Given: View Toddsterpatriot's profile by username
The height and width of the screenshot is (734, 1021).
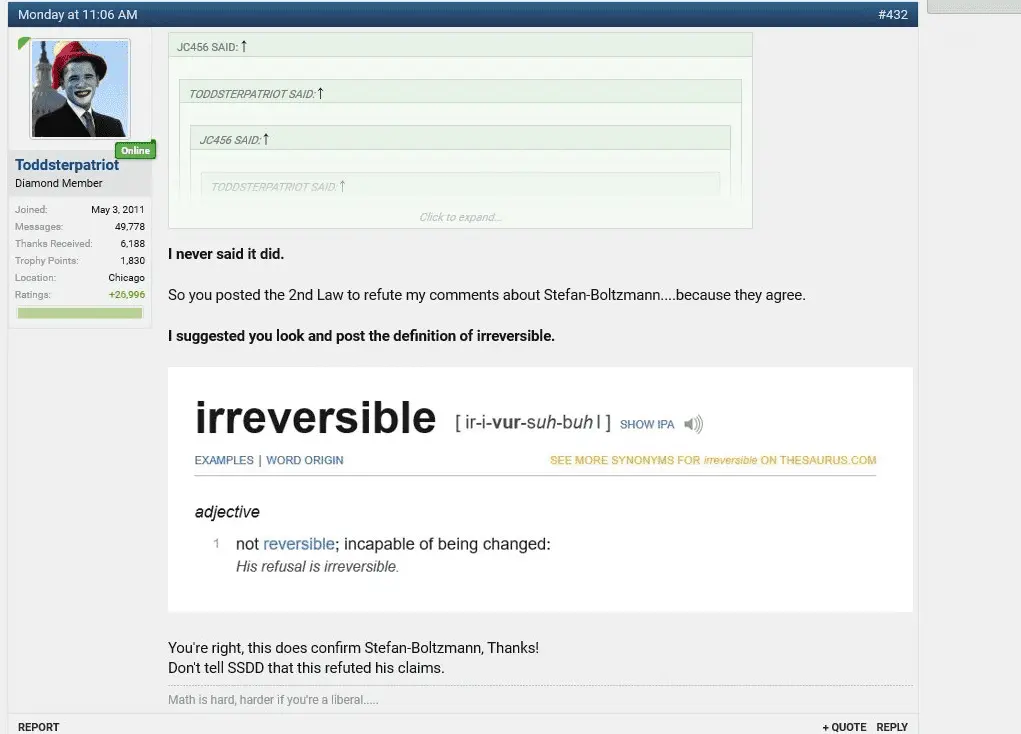Looking at the screenshot, I should pos(67,165).
